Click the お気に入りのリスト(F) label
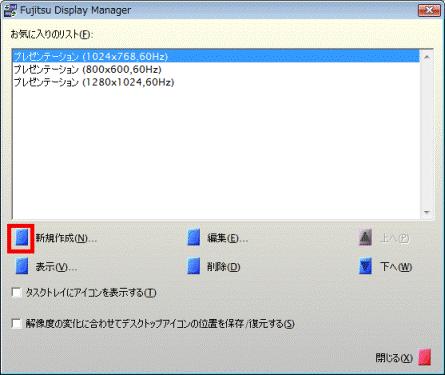 point(52,34)
